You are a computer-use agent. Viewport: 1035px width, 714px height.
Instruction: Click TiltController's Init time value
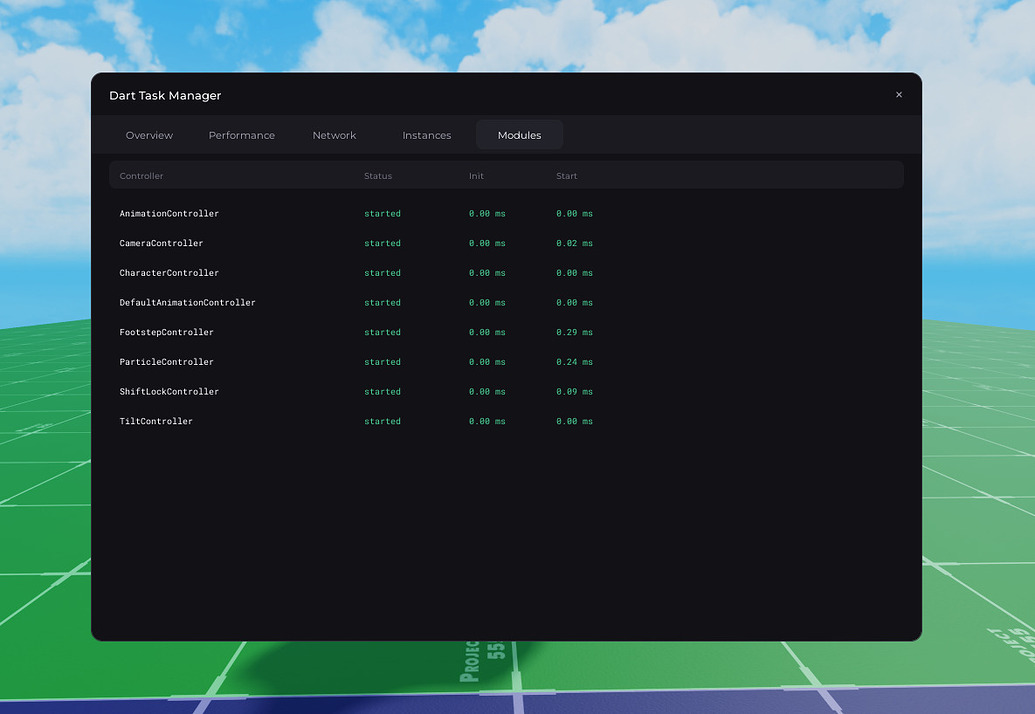487,422
